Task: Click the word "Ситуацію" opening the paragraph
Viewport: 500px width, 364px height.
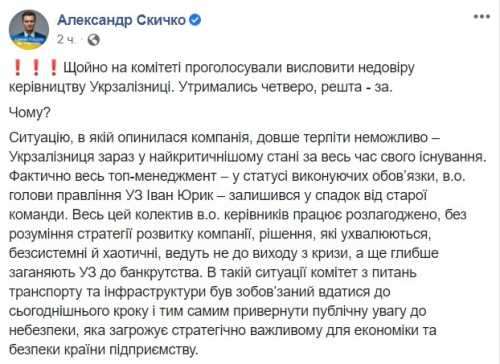Action: (40, 138)
